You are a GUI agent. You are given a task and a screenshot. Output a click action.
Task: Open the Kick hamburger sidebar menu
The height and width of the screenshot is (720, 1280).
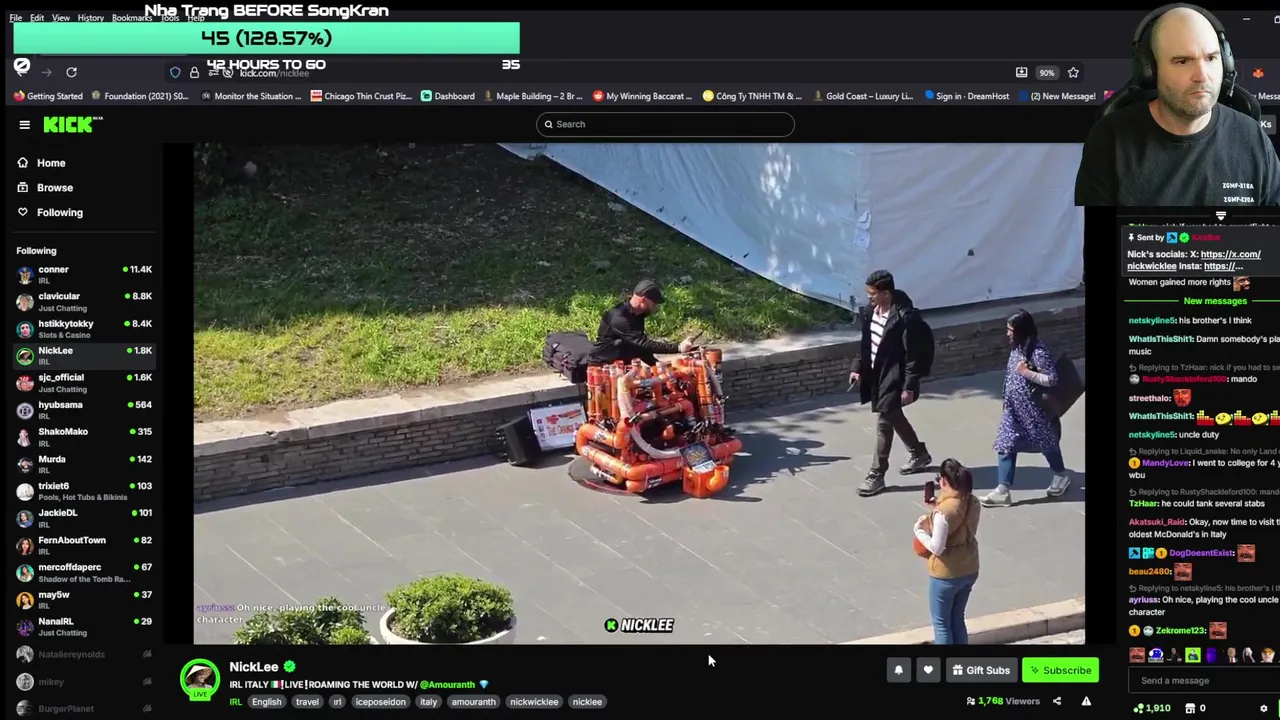pos(24,125)
